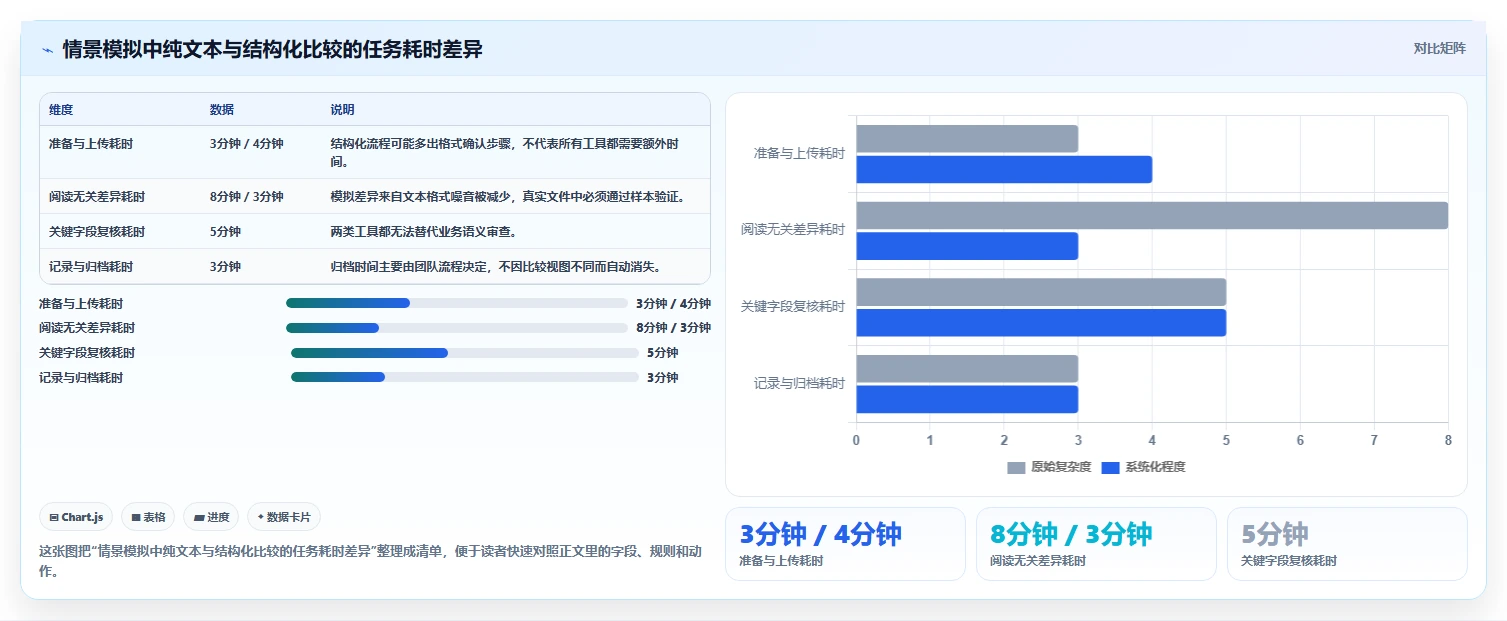1507x621 pixels.
Task: Click the 数据 table column header
Action: (222, 110)
